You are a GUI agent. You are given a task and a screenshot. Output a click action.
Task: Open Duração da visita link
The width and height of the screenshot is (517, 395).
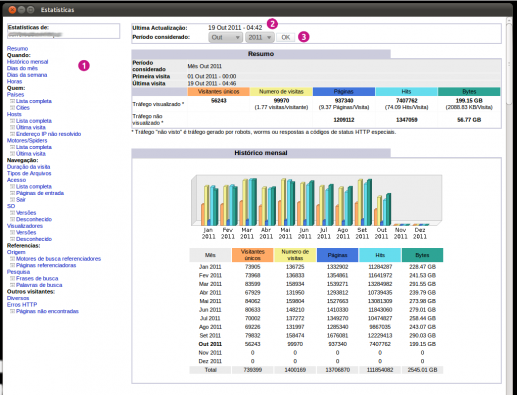pyautogui.click(x=29, y=167)
